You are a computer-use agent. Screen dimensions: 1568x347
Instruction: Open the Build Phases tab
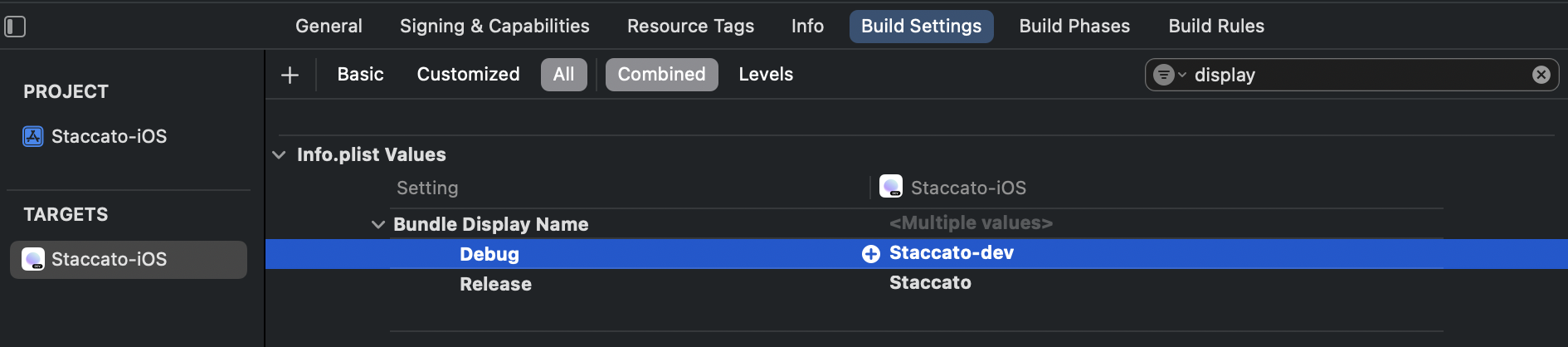coord(1074,27)
